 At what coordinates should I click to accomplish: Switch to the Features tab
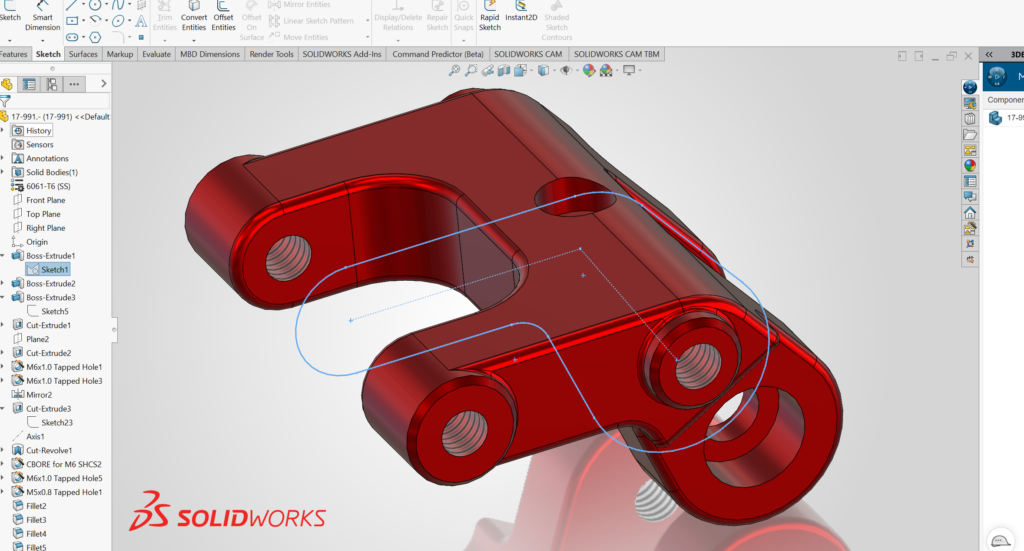[x=14, y=54]
